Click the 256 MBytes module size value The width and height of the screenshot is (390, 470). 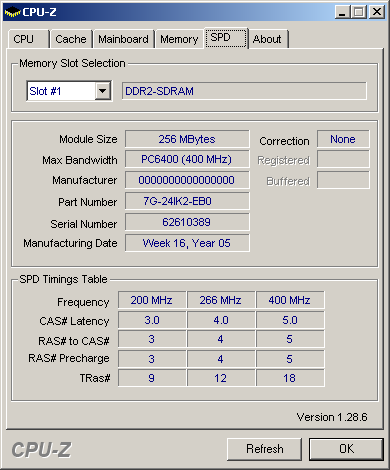[x=187, y=139]
